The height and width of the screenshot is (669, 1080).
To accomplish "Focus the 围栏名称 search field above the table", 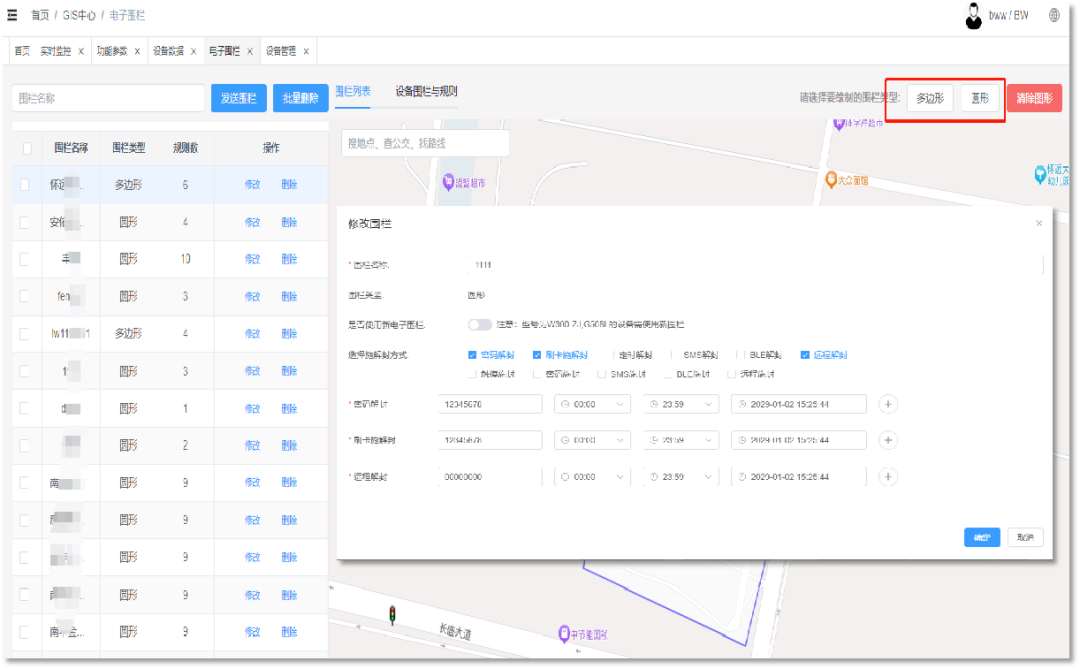I will (x=108, y=98).
